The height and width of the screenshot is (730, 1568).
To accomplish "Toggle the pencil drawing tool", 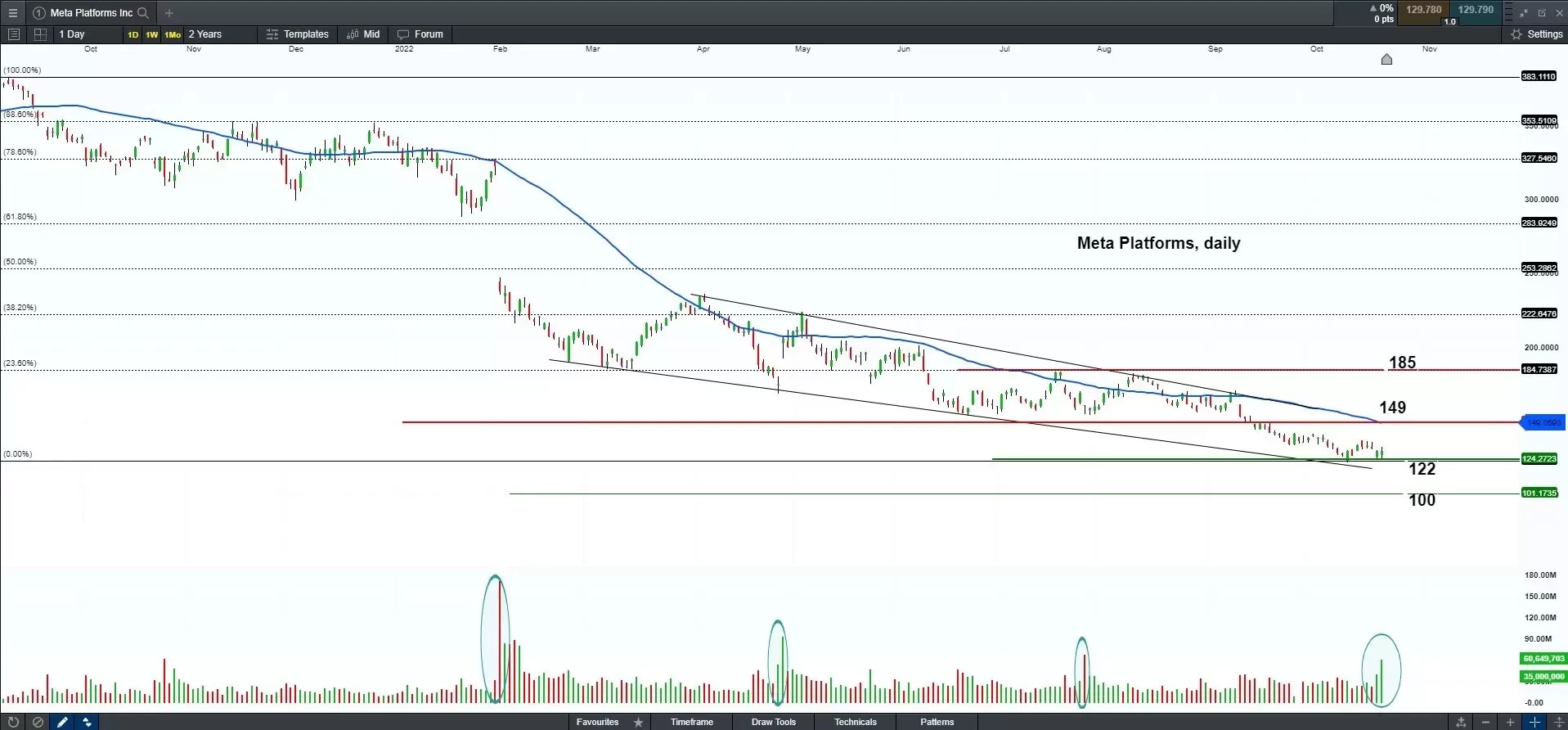I will click(62, 722).
